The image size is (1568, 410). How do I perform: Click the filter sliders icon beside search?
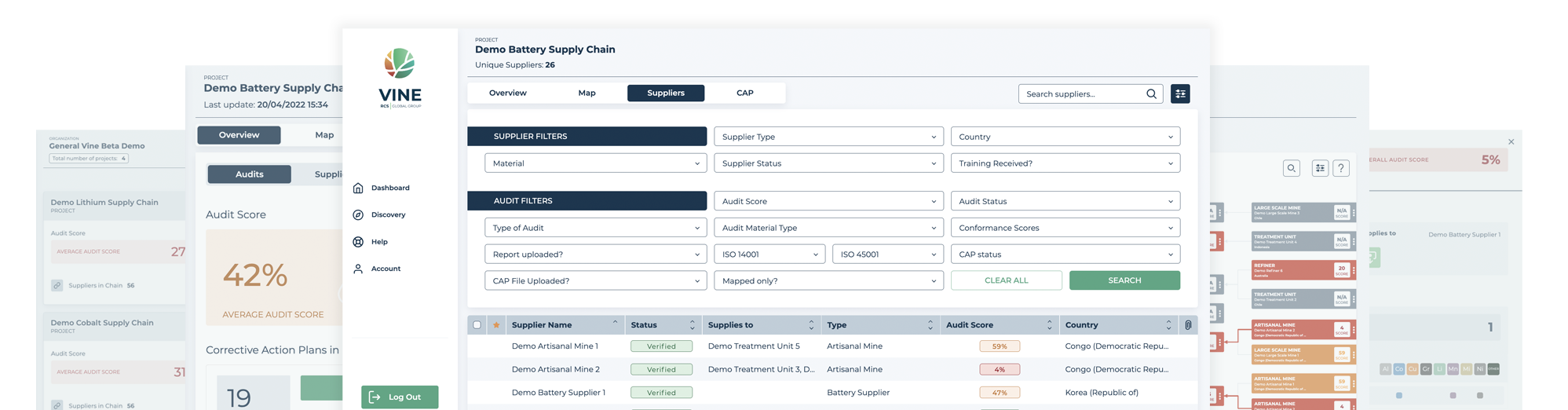tap(1179, 93)
